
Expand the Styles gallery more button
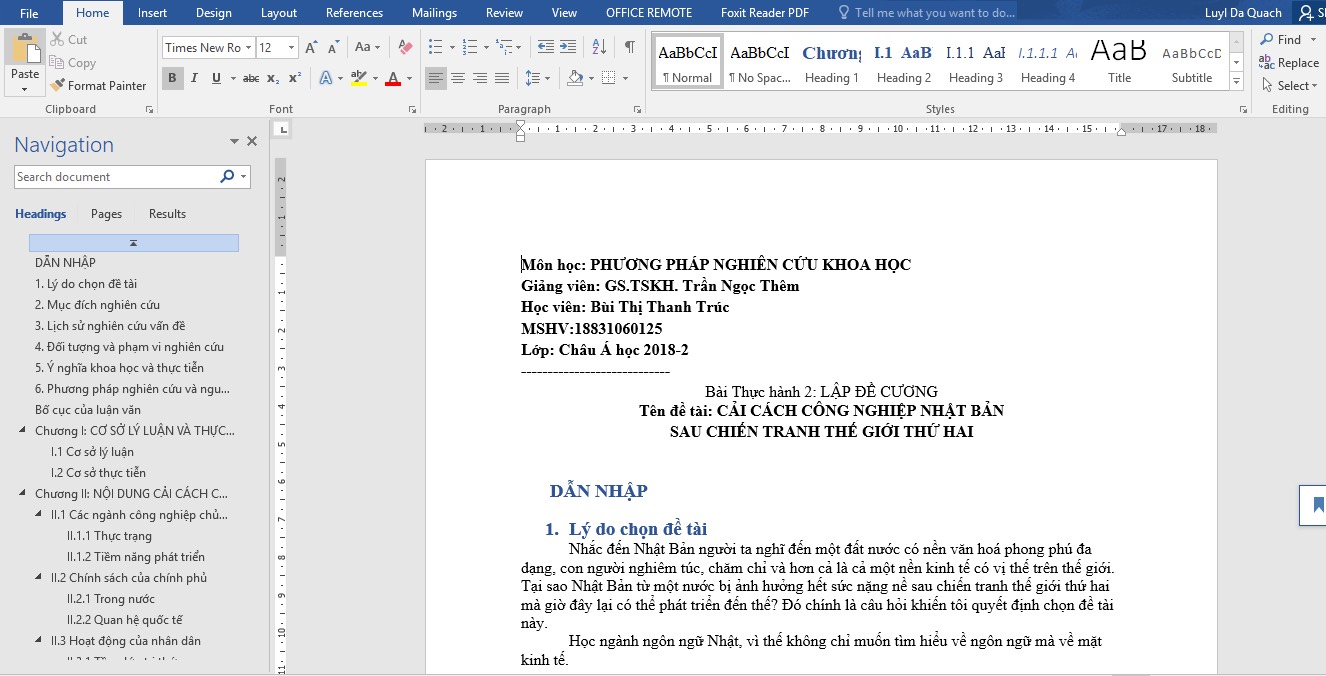coord(1237,84)
